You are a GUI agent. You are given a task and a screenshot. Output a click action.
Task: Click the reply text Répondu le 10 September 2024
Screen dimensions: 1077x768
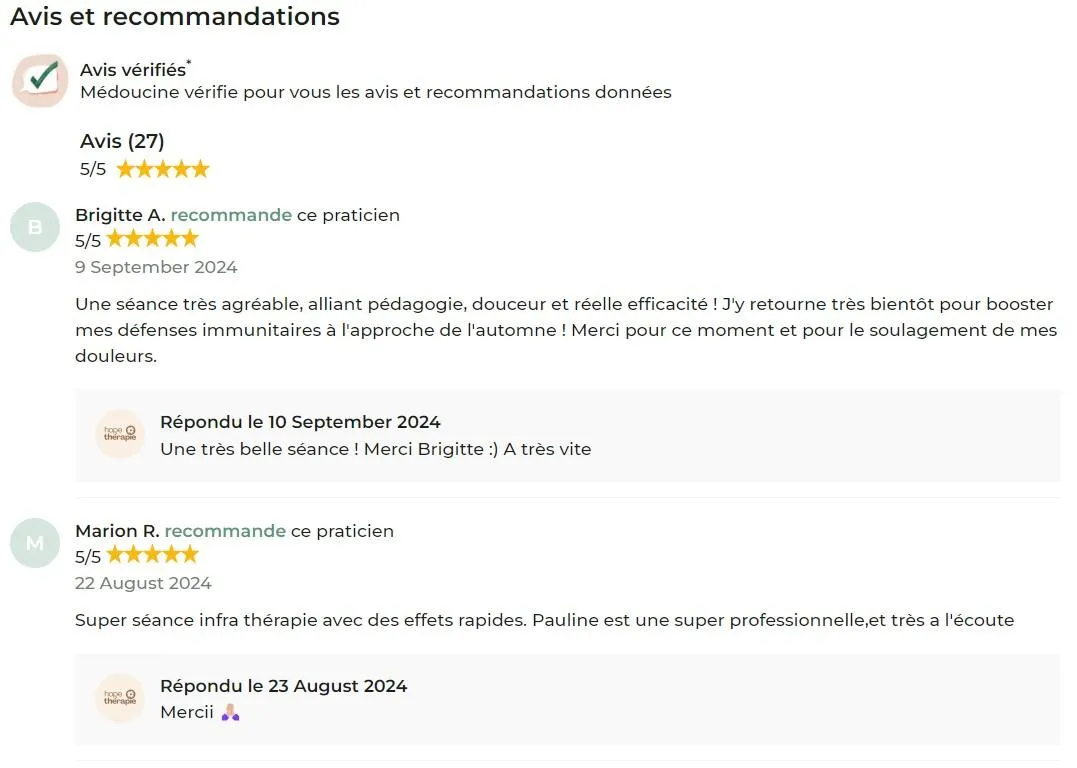click(x=300, y=422)
